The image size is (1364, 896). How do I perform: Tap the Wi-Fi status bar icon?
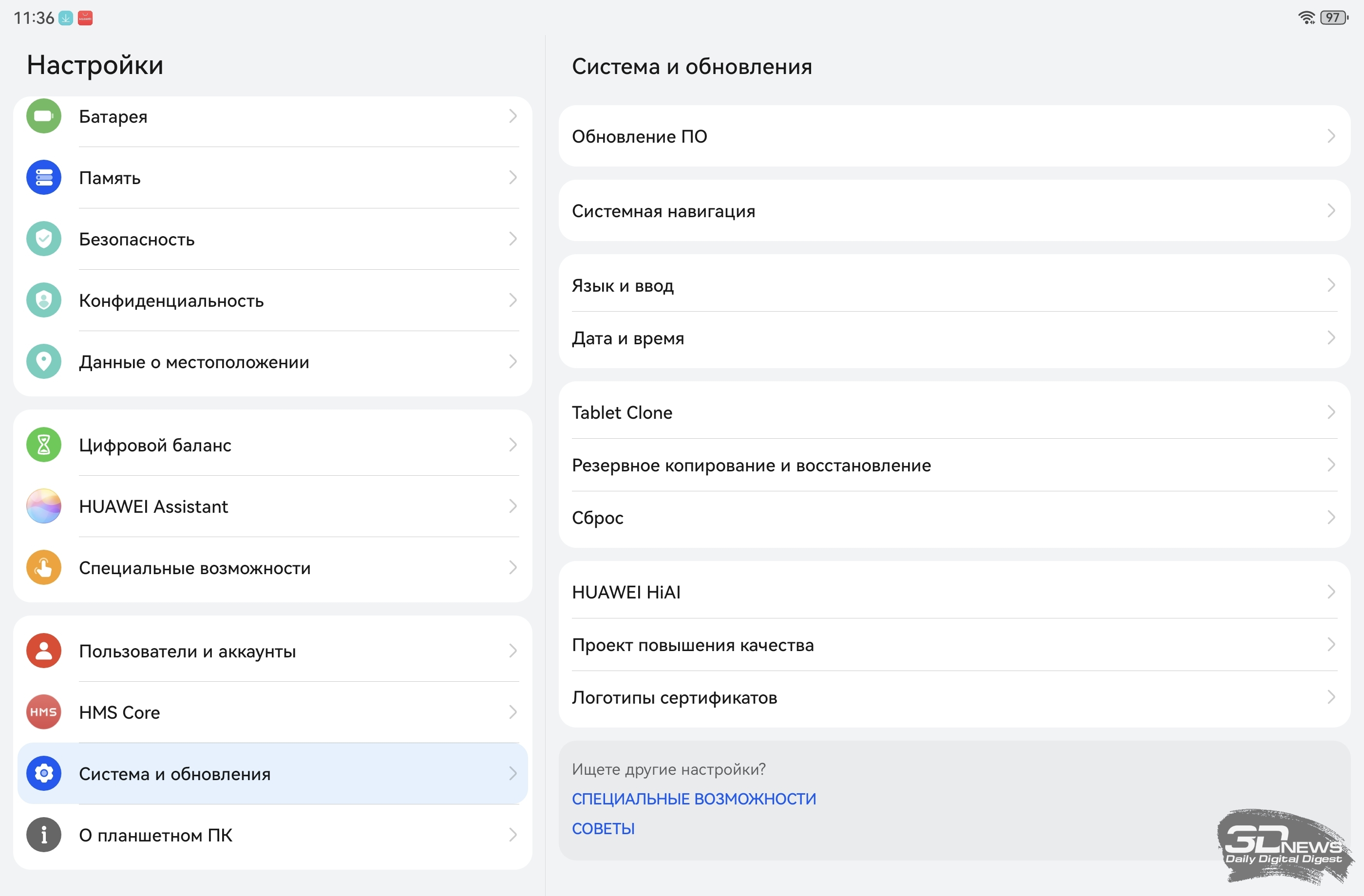click(x=1306, y=18)
